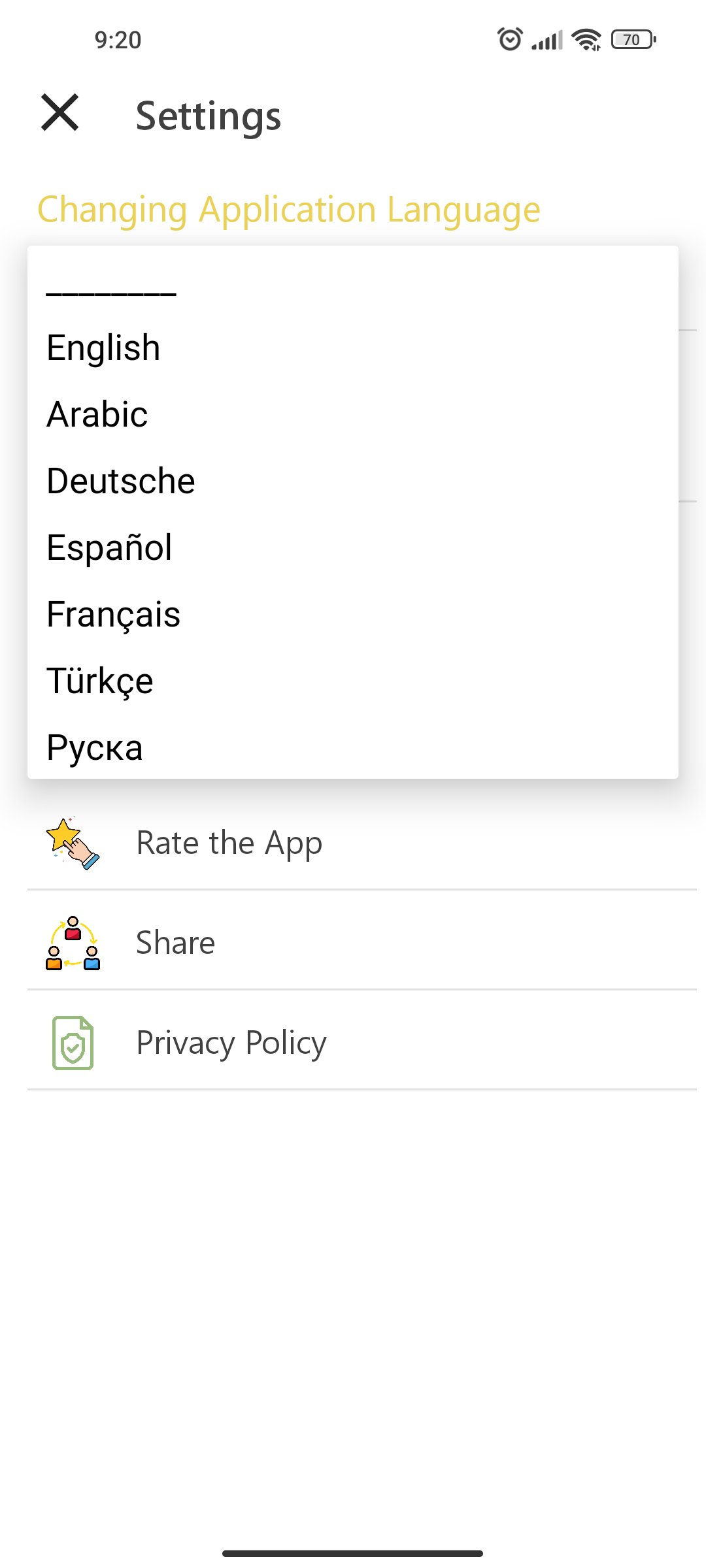
Task: Open the Privacy Policy link
Action: point(231,1043)
